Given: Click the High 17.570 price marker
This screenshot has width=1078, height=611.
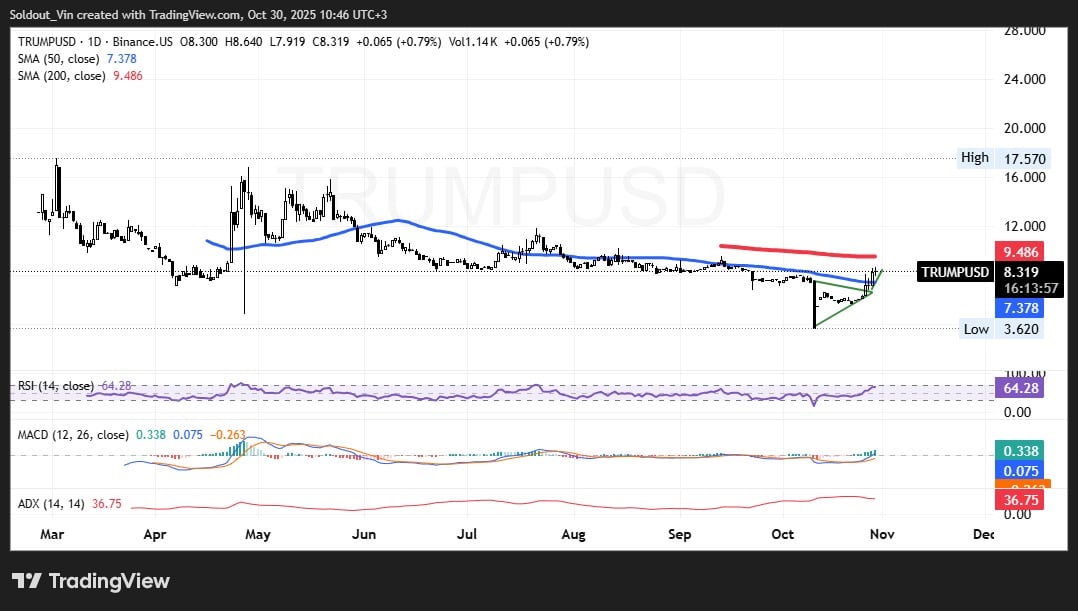Looking at the screenshot, I should (1001, 158).
